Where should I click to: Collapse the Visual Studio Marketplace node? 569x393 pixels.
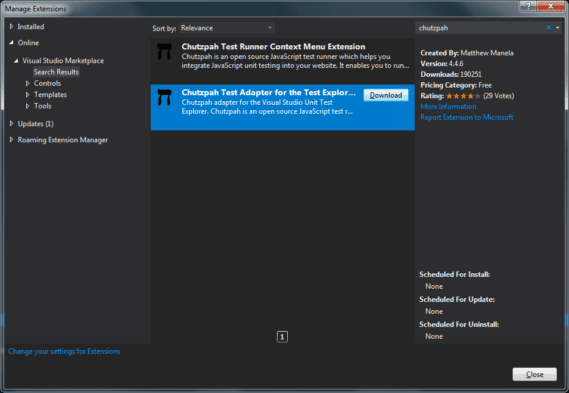(16, 61)
